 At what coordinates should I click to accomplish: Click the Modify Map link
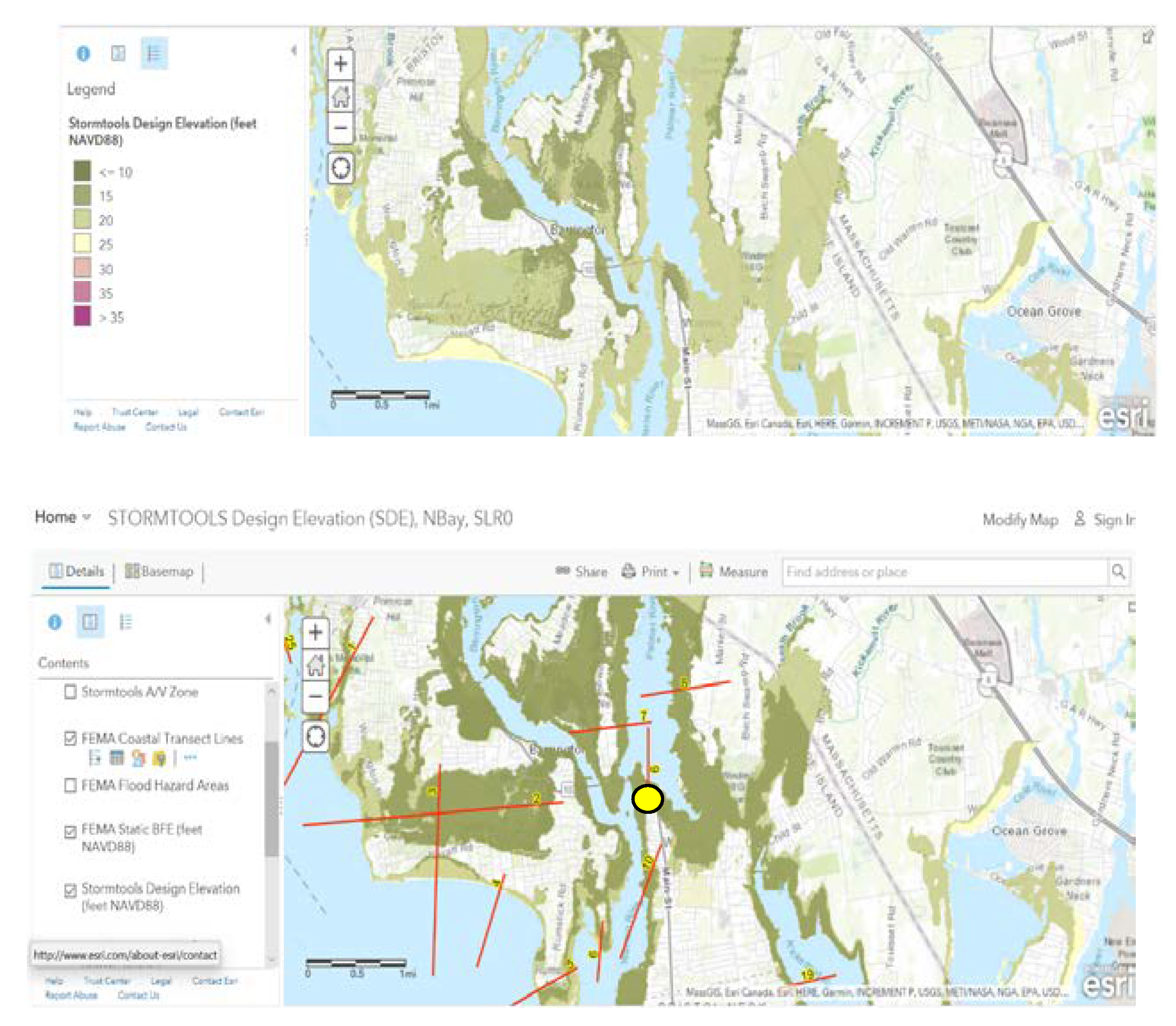[x=1019, y=520]
